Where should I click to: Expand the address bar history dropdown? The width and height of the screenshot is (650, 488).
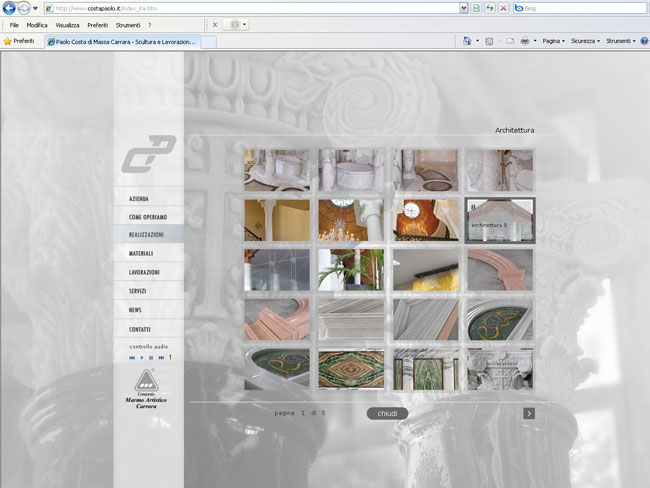coord(464,8)
